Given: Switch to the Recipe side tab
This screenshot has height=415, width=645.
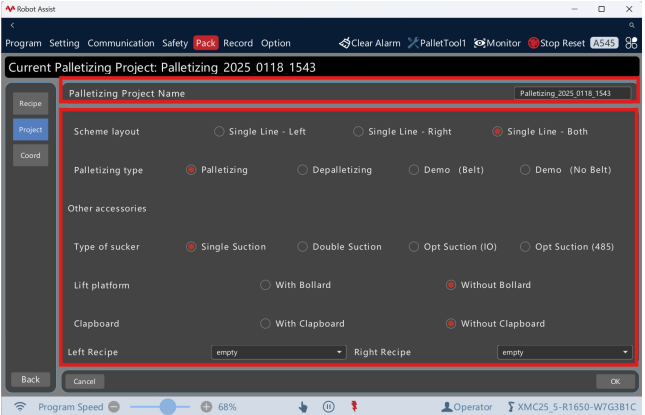Looking at the screenshot, I should coord(30,104).
